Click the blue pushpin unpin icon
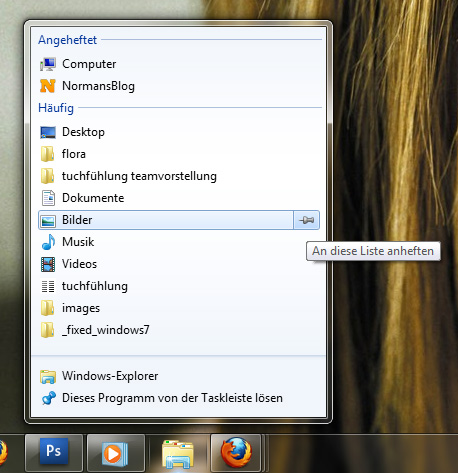Screen dimensions: 458x473 click(x=49, y=398)
